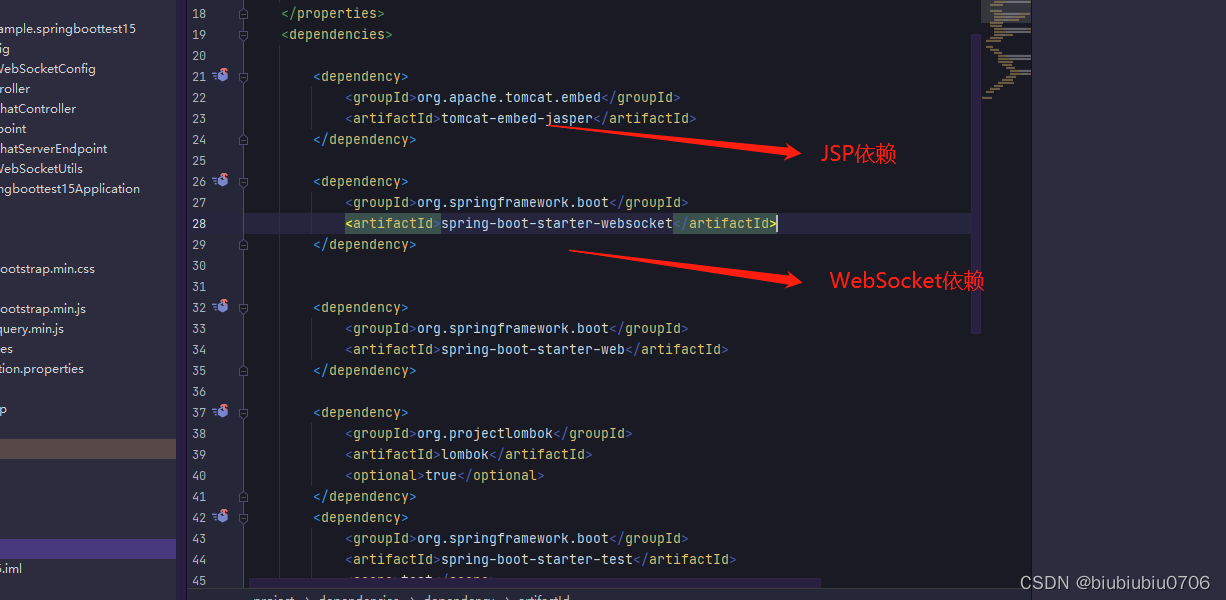Click the dependencies breadcrumb at the bottom
The width and height of the screenshot is (1226, 600).
[x=358, y=595]
